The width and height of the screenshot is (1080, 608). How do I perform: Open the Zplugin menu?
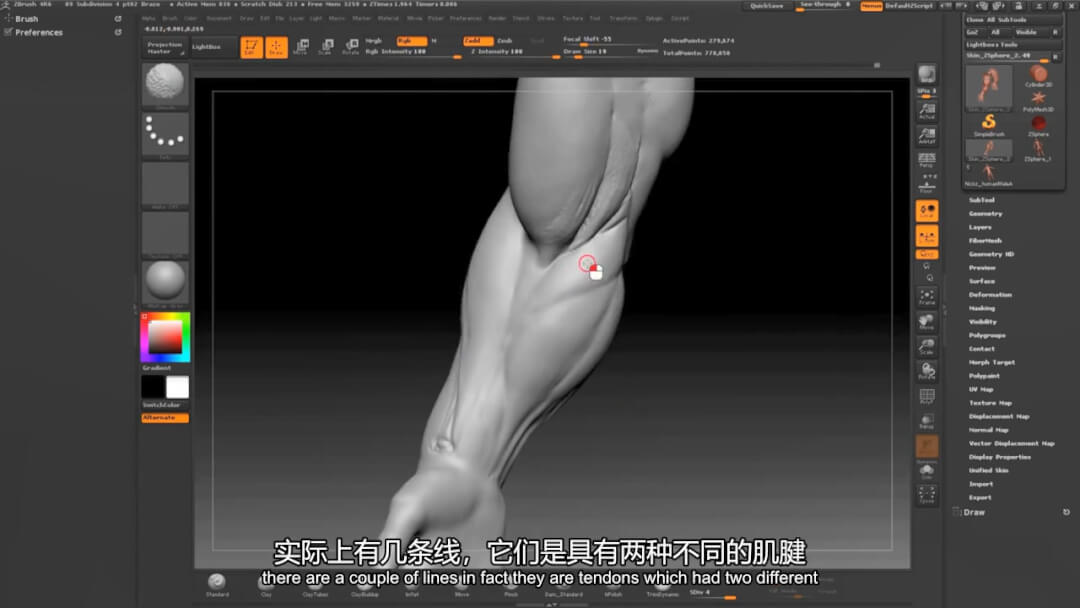[x=654, y=19]
